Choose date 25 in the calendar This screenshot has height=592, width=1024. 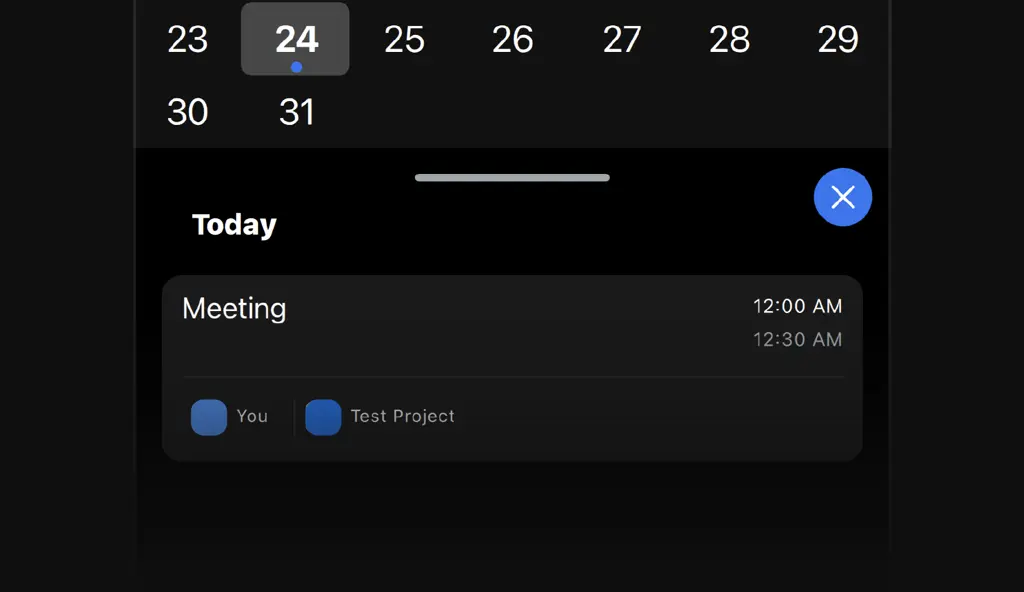click(404, 39)
